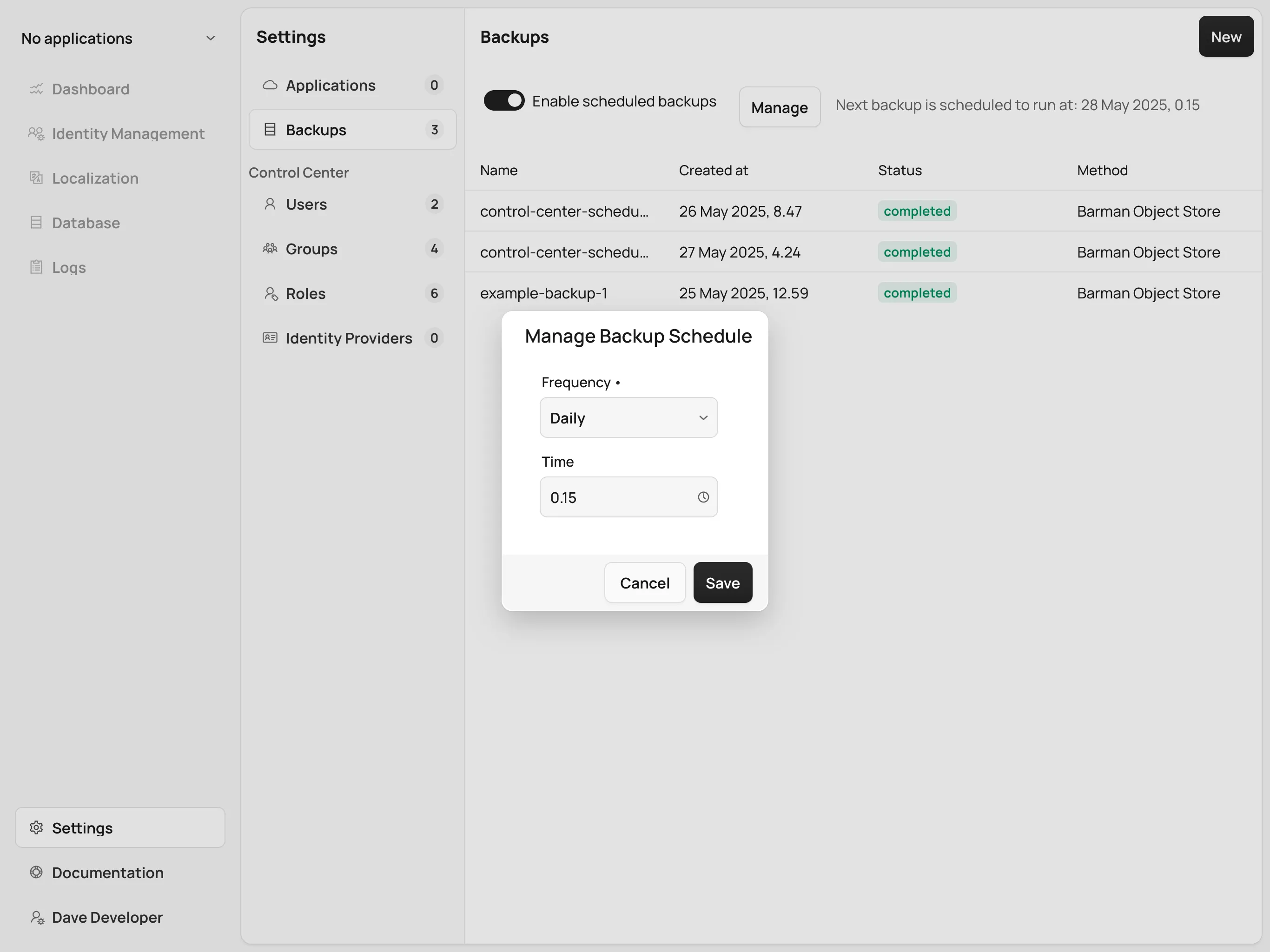The width and height of the screenshot is (1270, 952).
Task: Click the Settings gear icon
Action: pyautogui.click(x=36, y=827)
